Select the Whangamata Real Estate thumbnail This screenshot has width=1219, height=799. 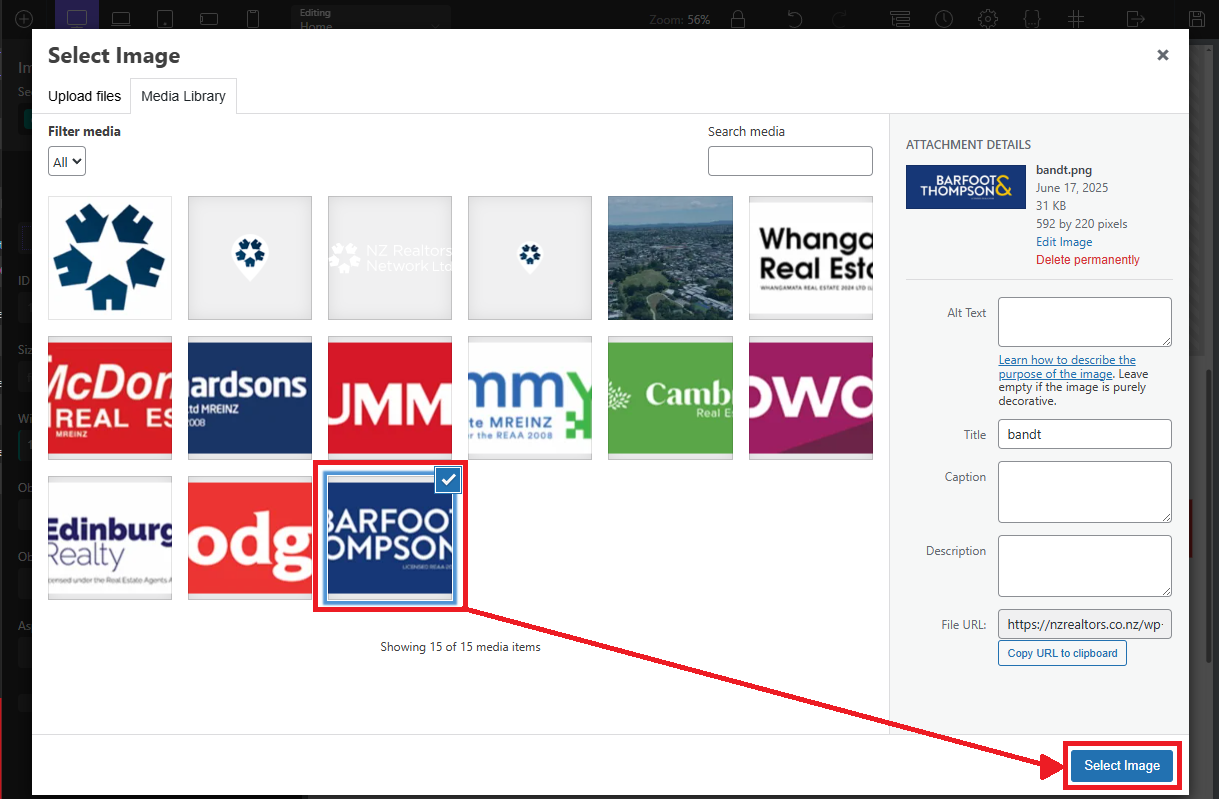click(x=811, y=258)
